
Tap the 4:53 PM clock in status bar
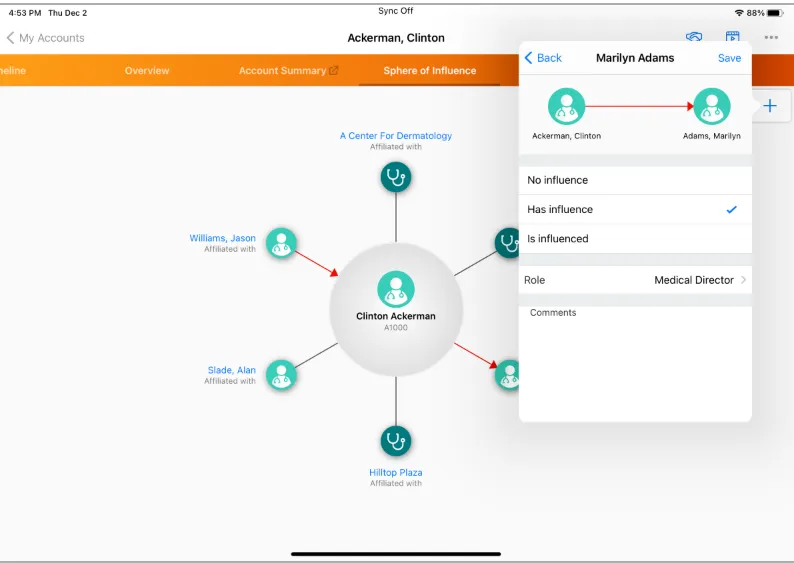point(25,13)
